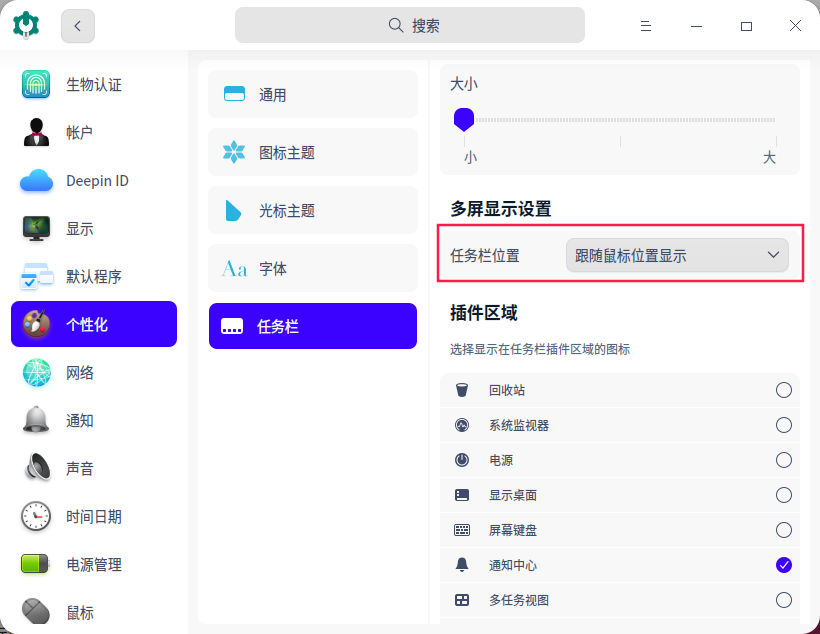Click the 电源管理 label in sidebar
This screenshot has height=634, width=820.
click(94, 564)
